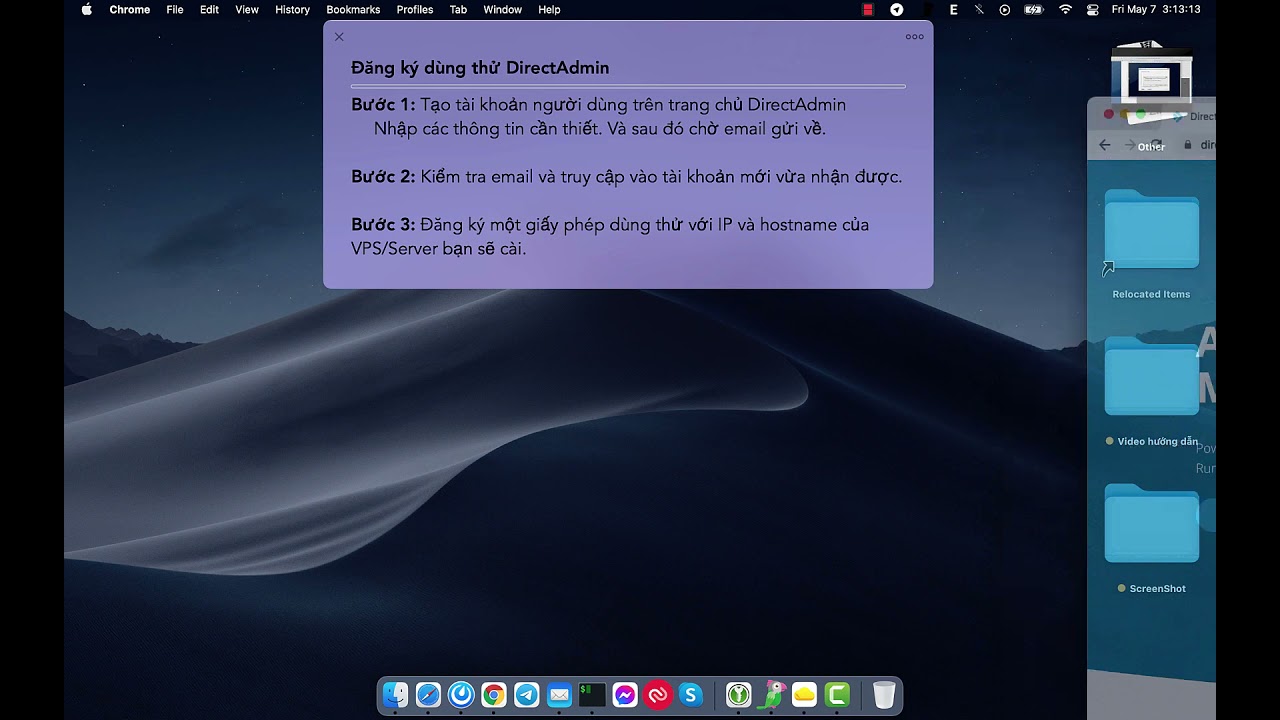Open the Help menu
This screenshot has height=720, width=1280.
549,9
